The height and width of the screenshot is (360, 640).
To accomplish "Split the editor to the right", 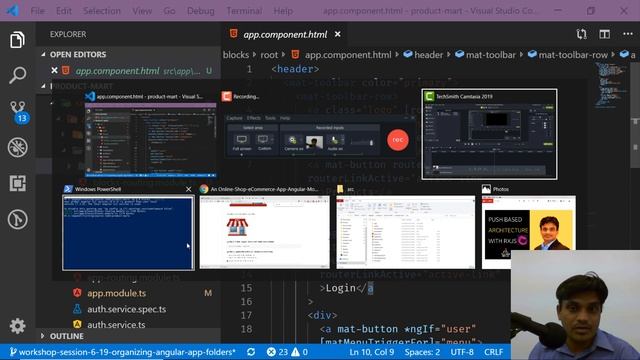I will 604,34.
